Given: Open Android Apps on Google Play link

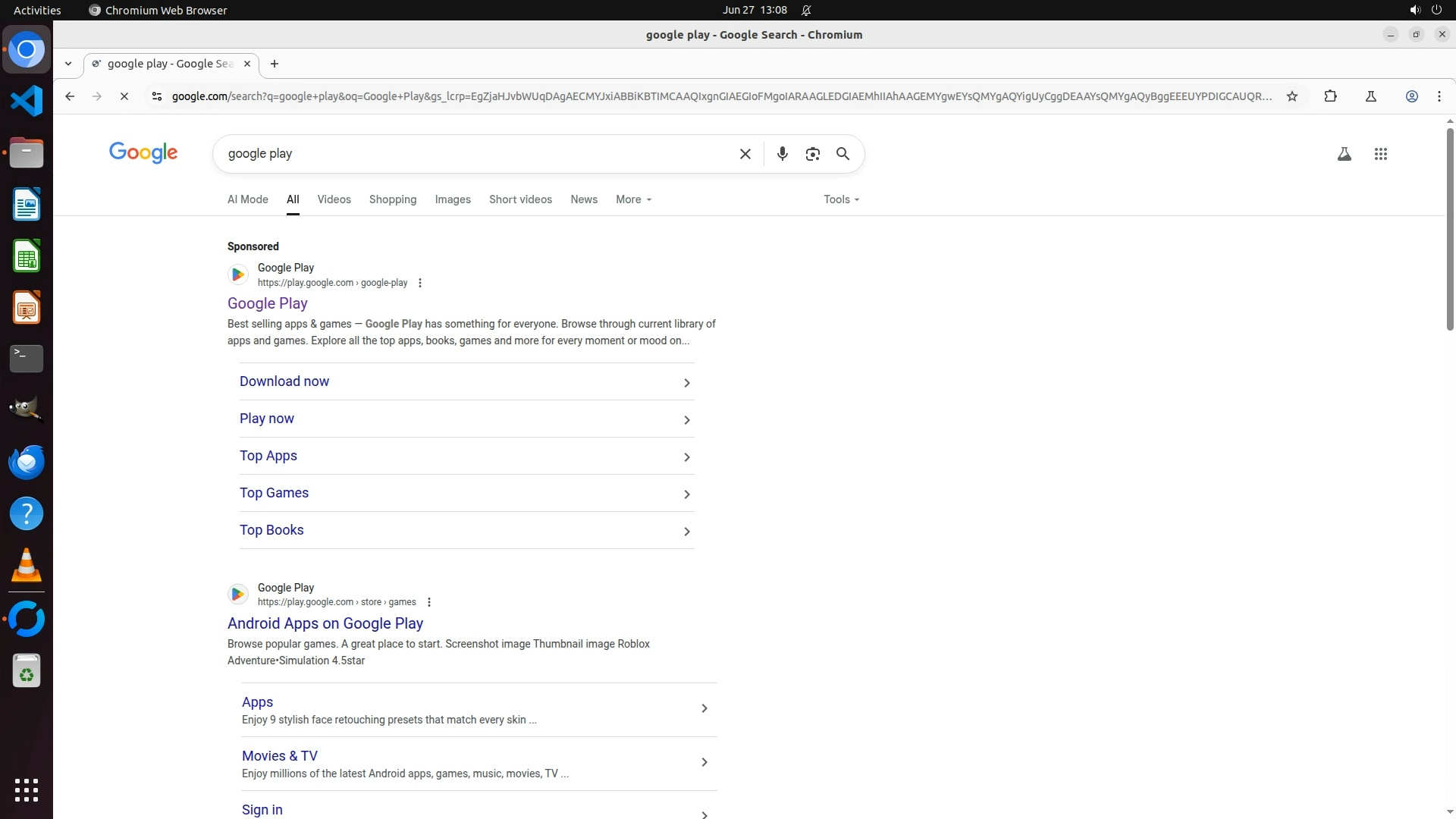Looking at the screenshot, I should 325,623.
